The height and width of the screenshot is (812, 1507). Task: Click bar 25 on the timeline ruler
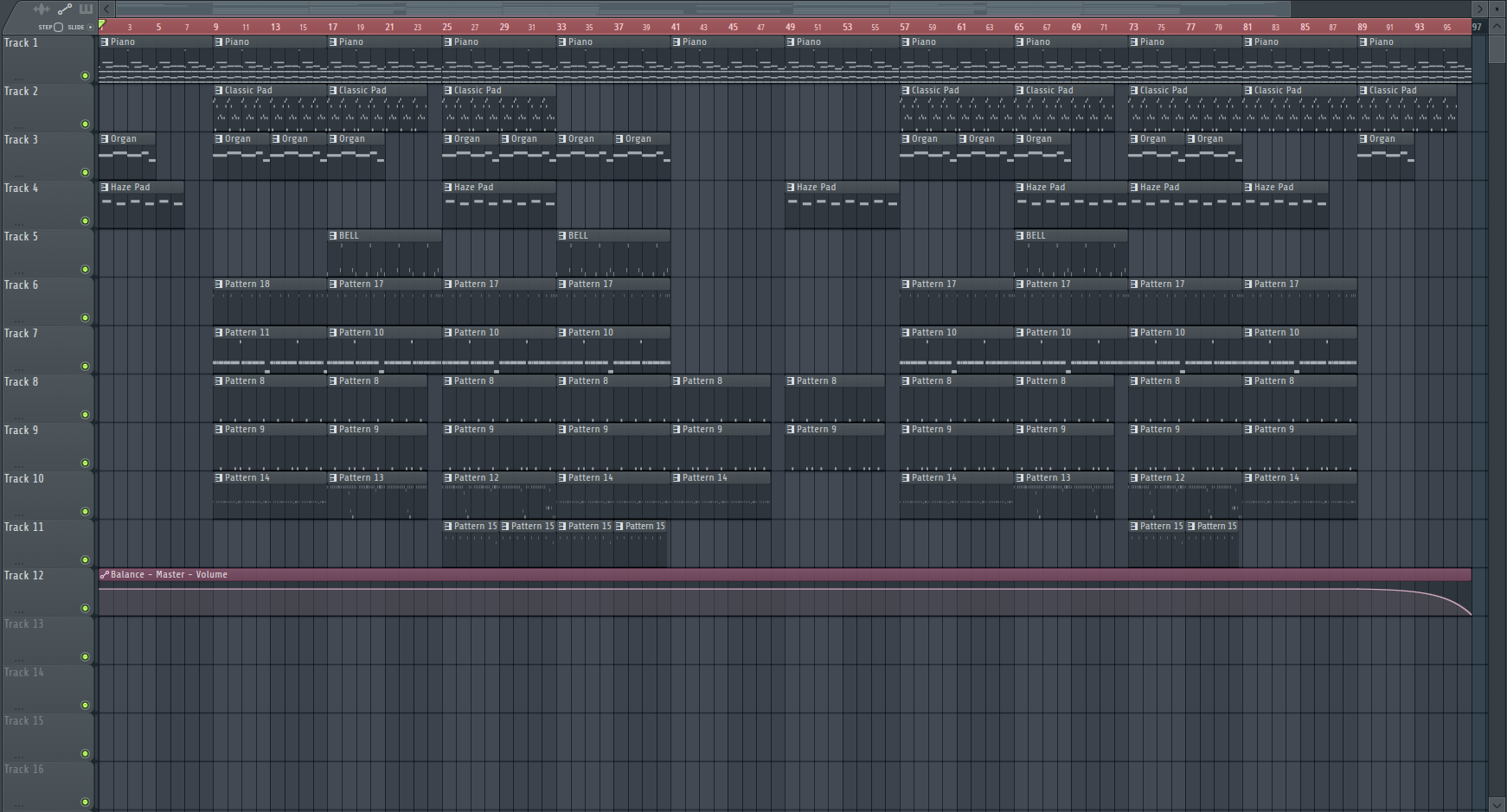point(447,27)
